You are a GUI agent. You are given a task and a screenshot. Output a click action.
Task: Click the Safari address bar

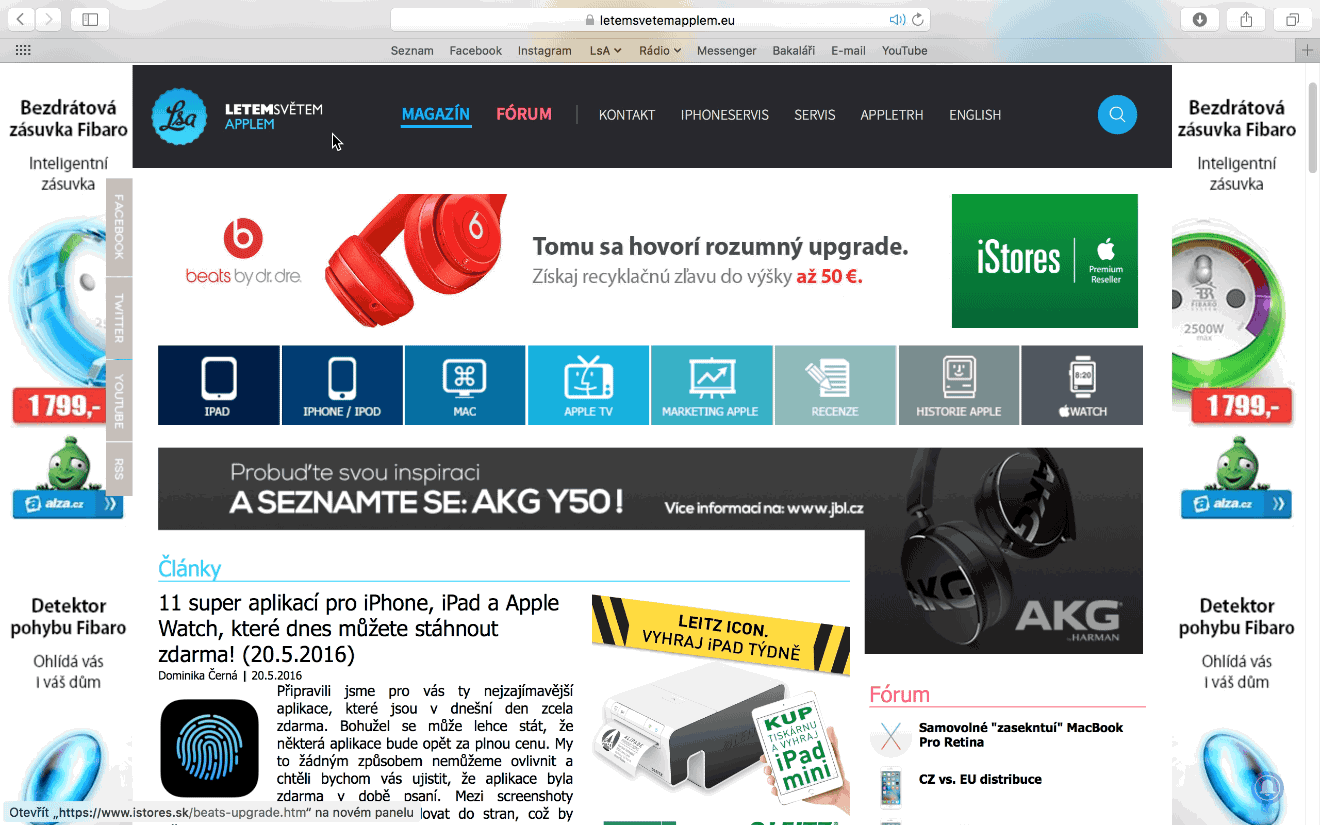click(660, 20)
